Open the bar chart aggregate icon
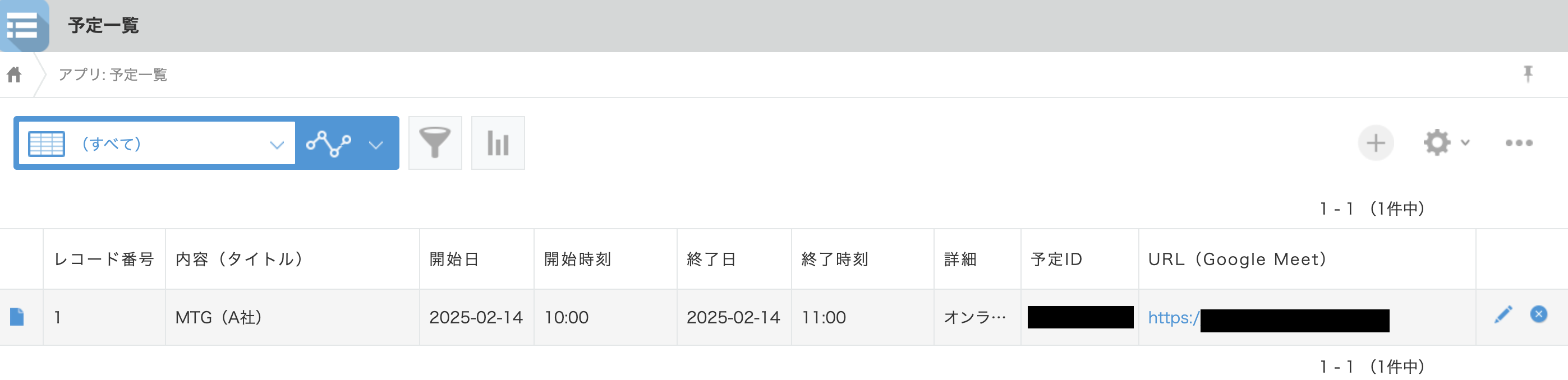The image size is (1568, 380). 497,143
